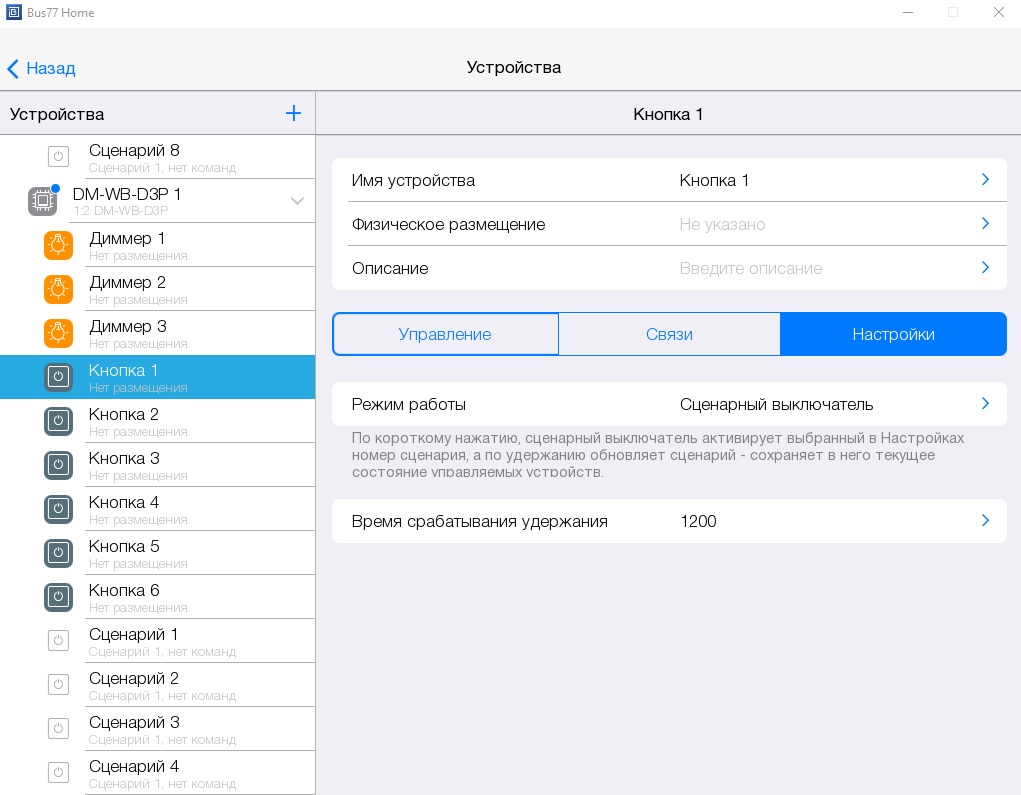Edit the Имя устройства field
This screenshot has height=795, width=1021.
[x=669, y=180]
